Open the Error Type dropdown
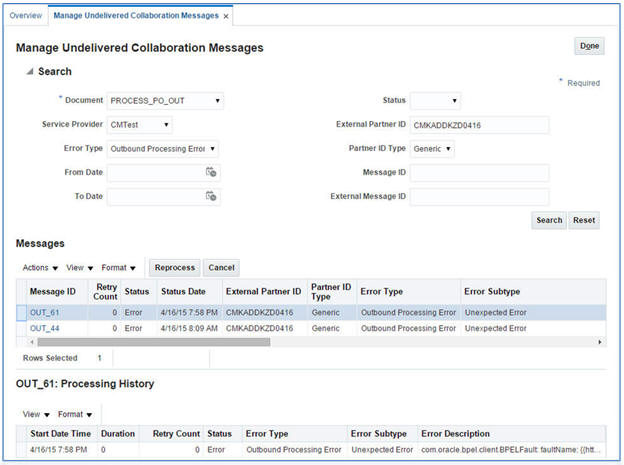 coord(162,149)
